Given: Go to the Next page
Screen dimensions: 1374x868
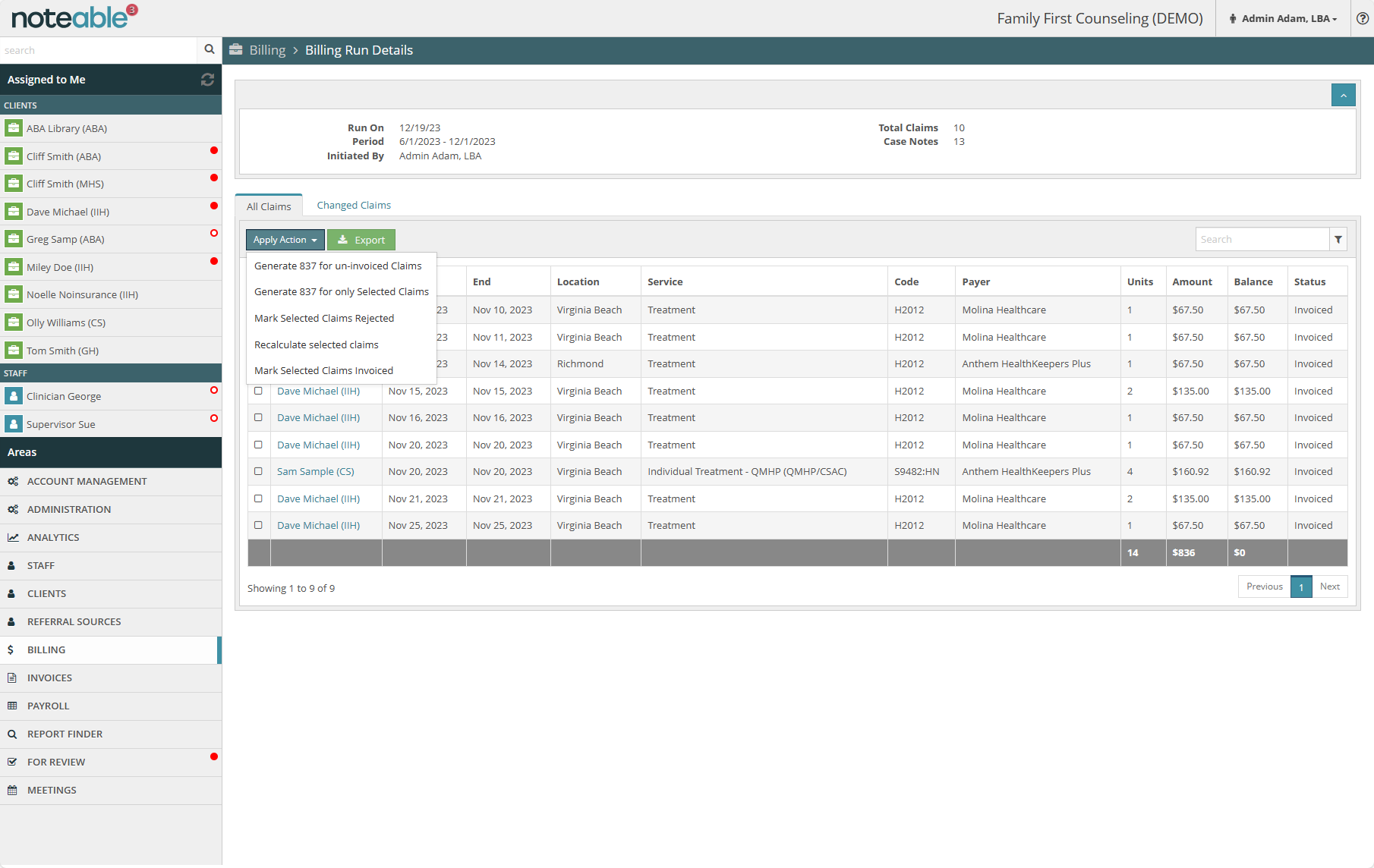Looking at the screenshot, I should tap(1330, 587).
